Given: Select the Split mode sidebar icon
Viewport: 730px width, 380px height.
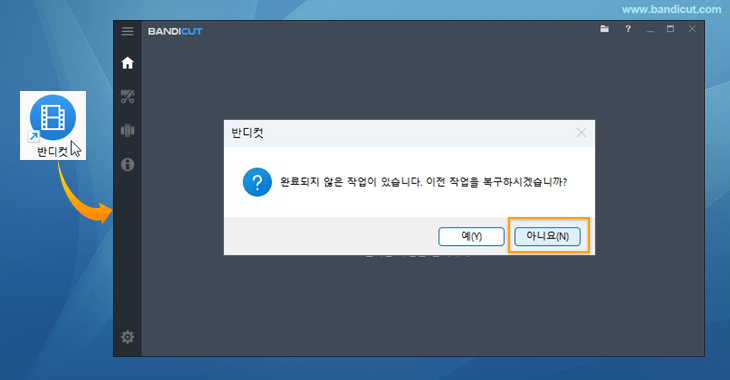Looking at the screenshot, I should click(128, 130).
